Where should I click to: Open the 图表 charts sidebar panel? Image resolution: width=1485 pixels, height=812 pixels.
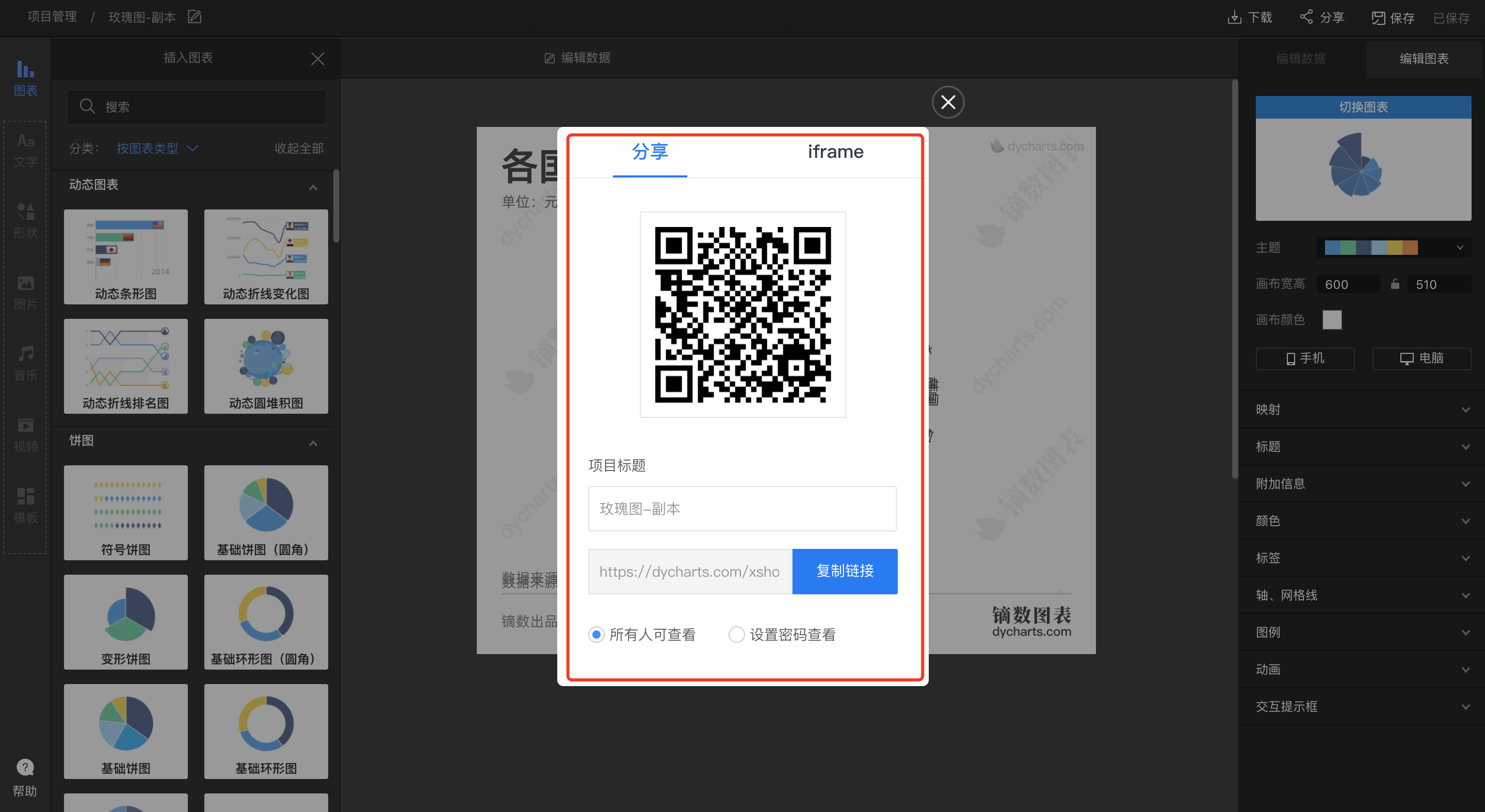pos(25,78)
